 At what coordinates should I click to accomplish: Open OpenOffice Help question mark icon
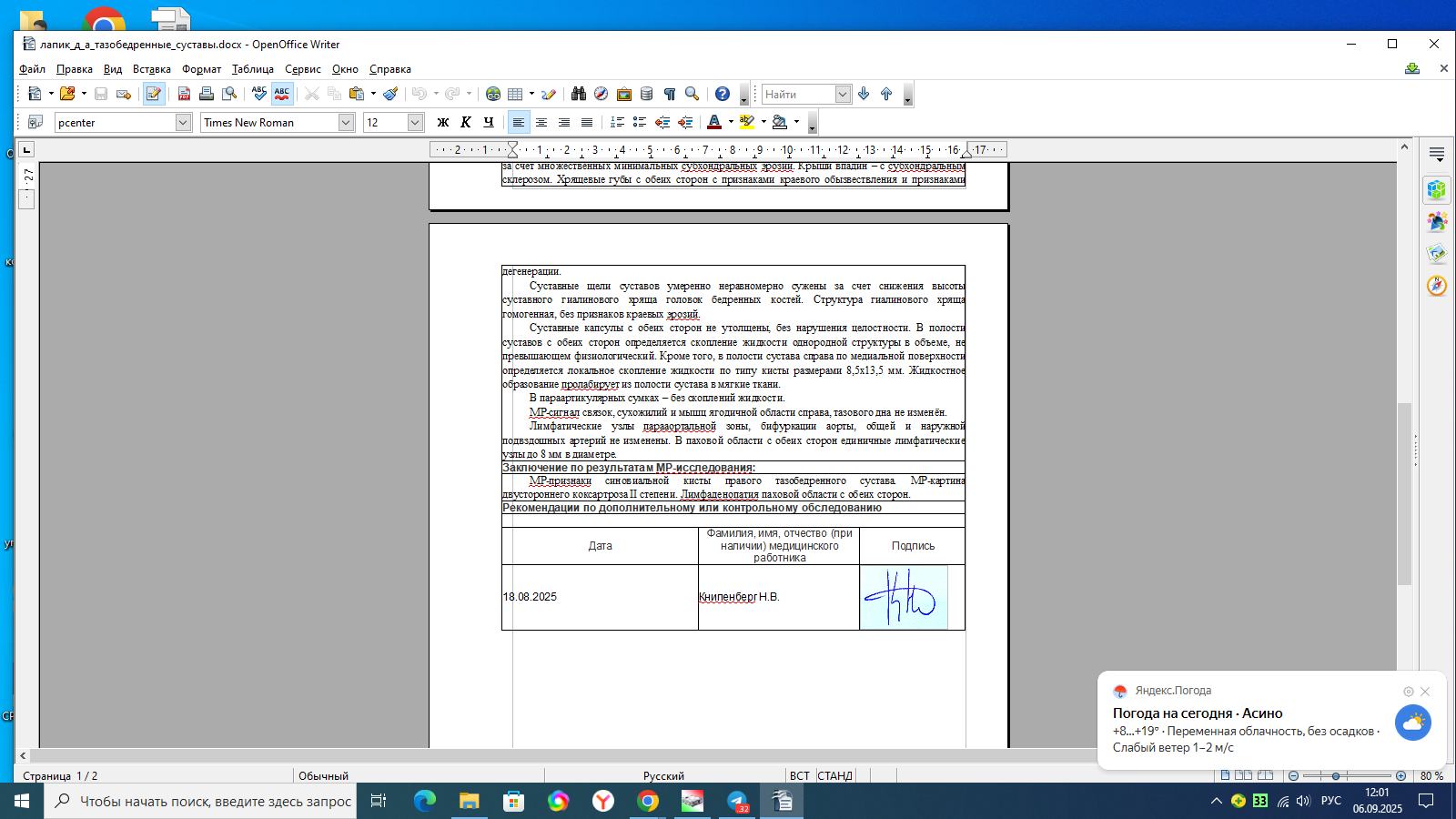(x=723, y=94)
